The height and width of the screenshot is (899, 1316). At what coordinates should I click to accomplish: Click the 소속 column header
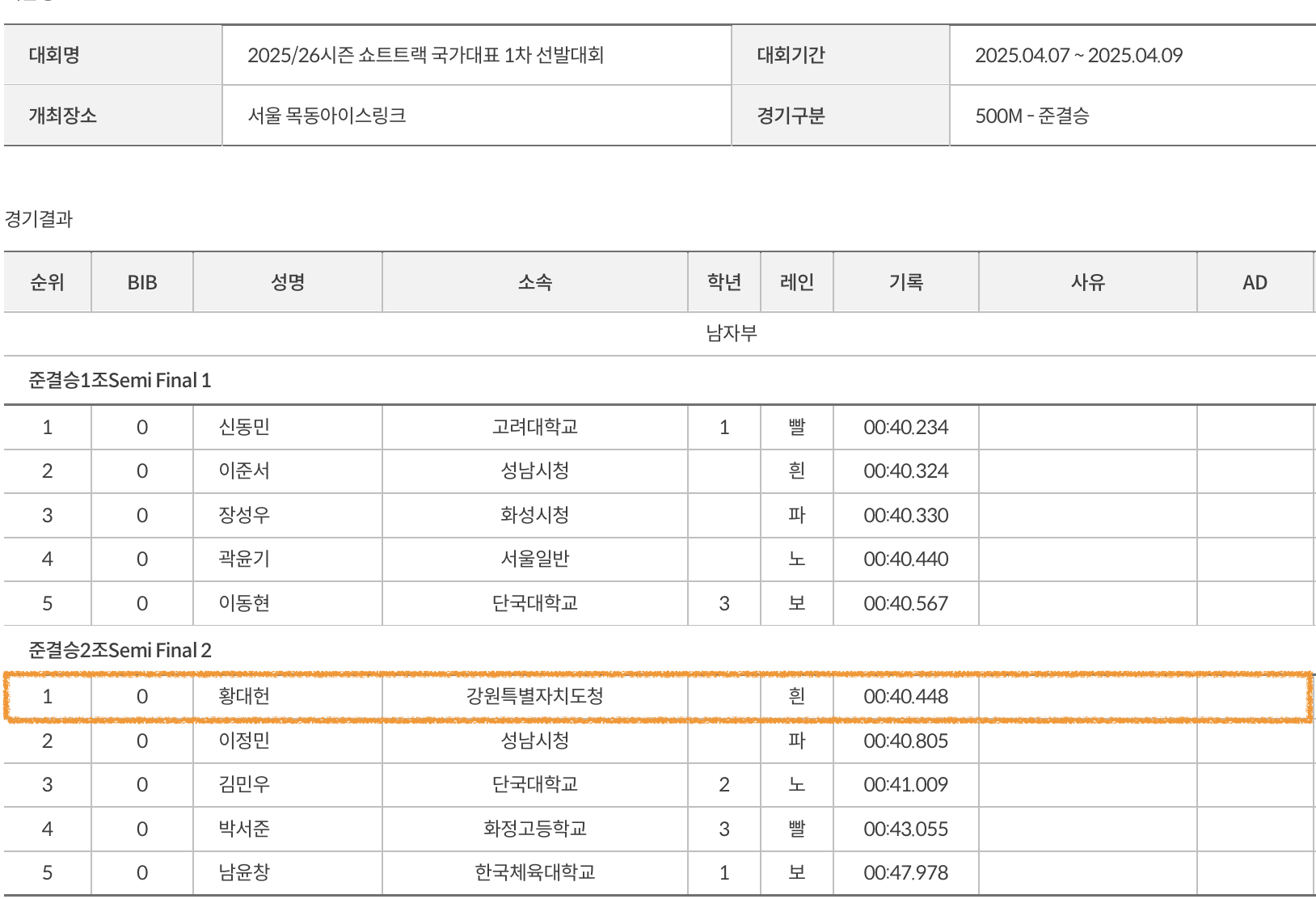[x=534, y=282]
